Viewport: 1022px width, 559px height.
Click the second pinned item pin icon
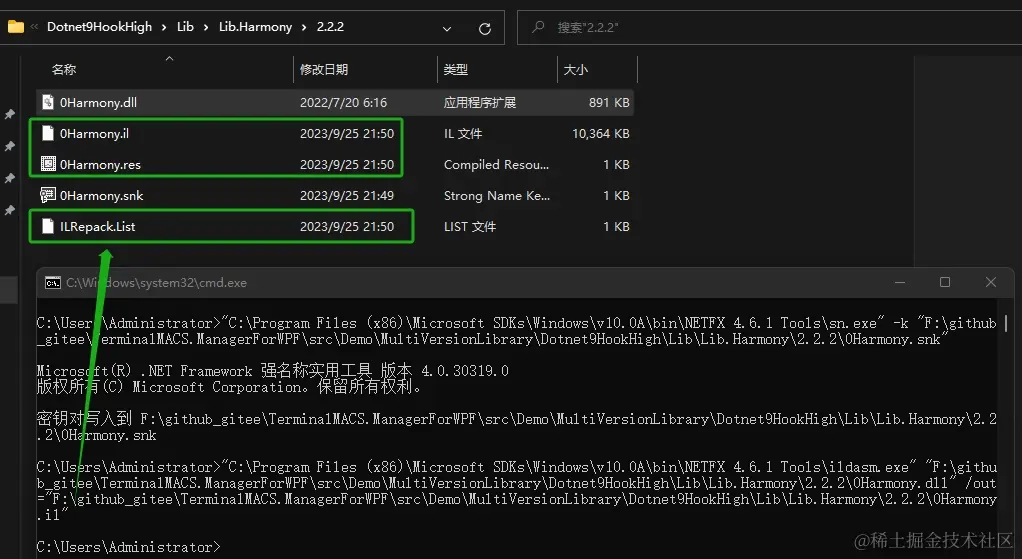coord(10,147)
